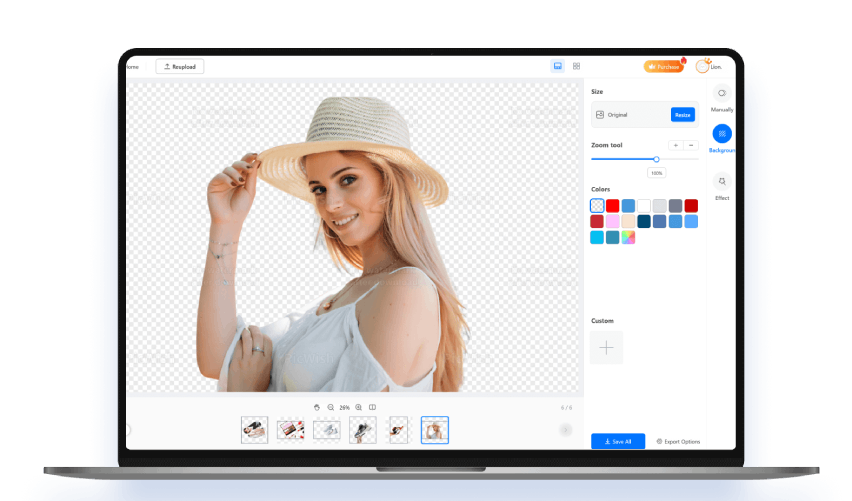
Task: Click the Reupload button
Action: [x=180, y=67]
